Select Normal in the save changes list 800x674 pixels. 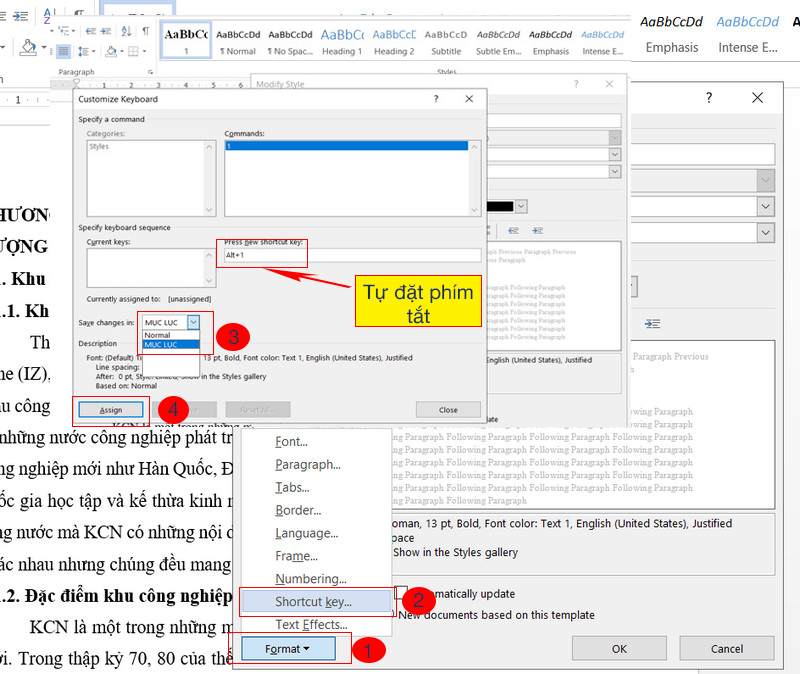tap(158, 335)
